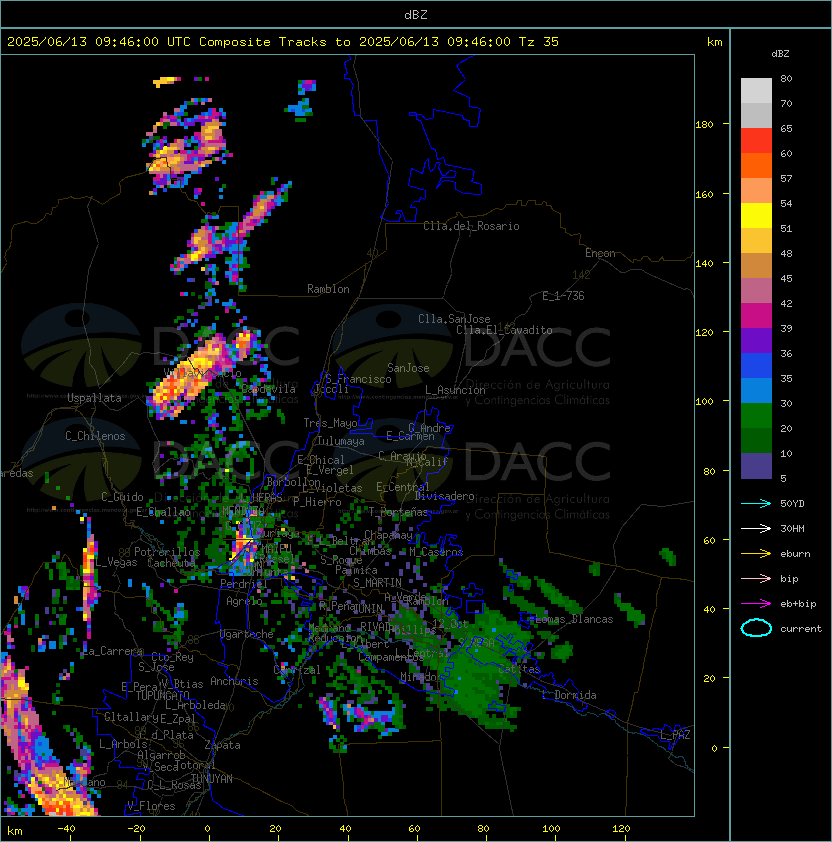Click the TUPUNGATO place label
Viewport: 832px width, 842px height.
pyautogui.click(x=162, y=695)
